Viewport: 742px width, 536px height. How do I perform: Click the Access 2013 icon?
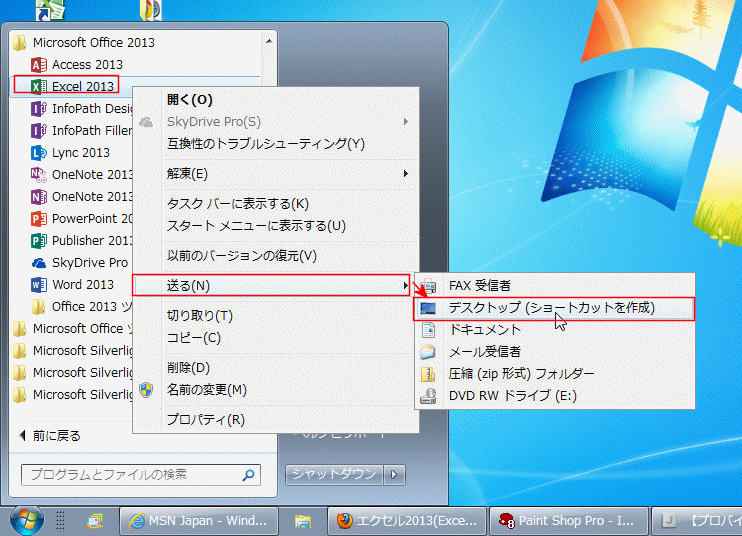[x=39, y=64]
